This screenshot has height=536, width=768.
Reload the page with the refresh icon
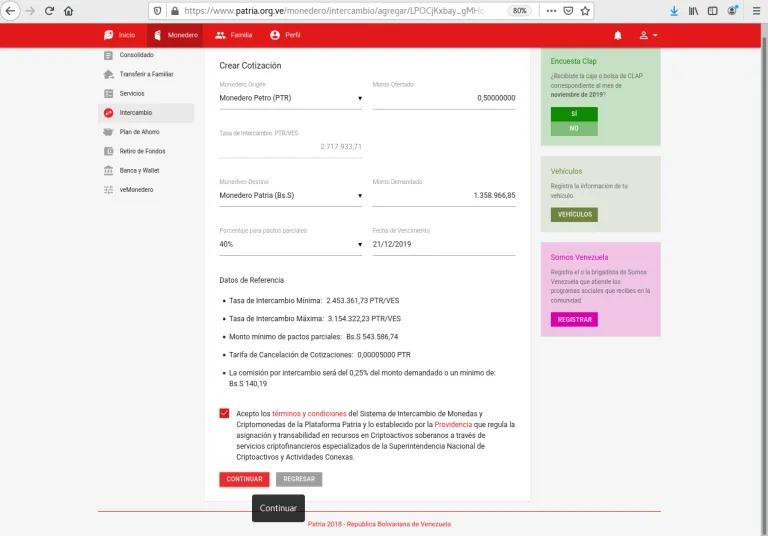tap(49, 11)
